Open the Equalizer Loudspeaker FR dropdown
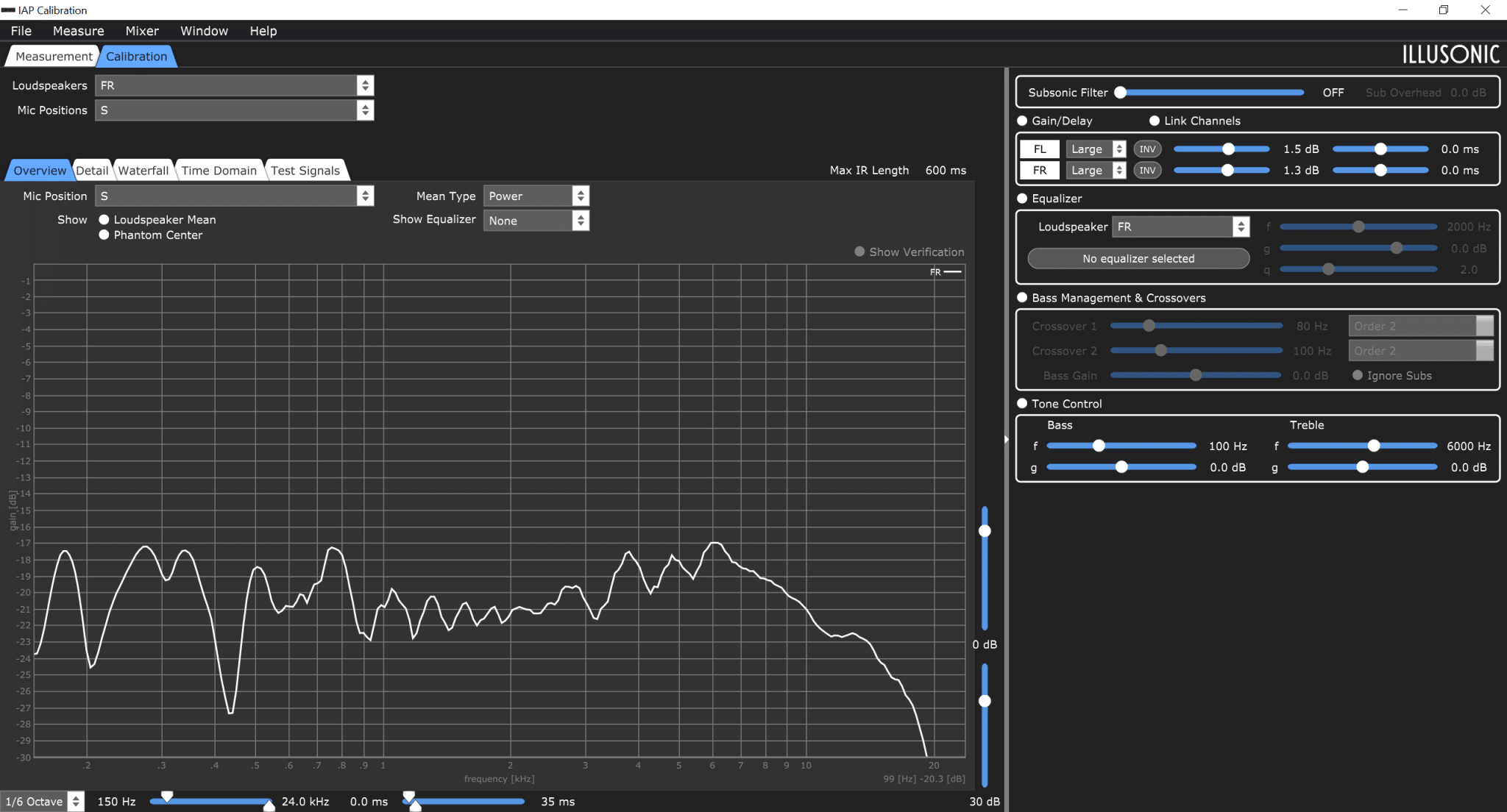 click(1180, 227)
